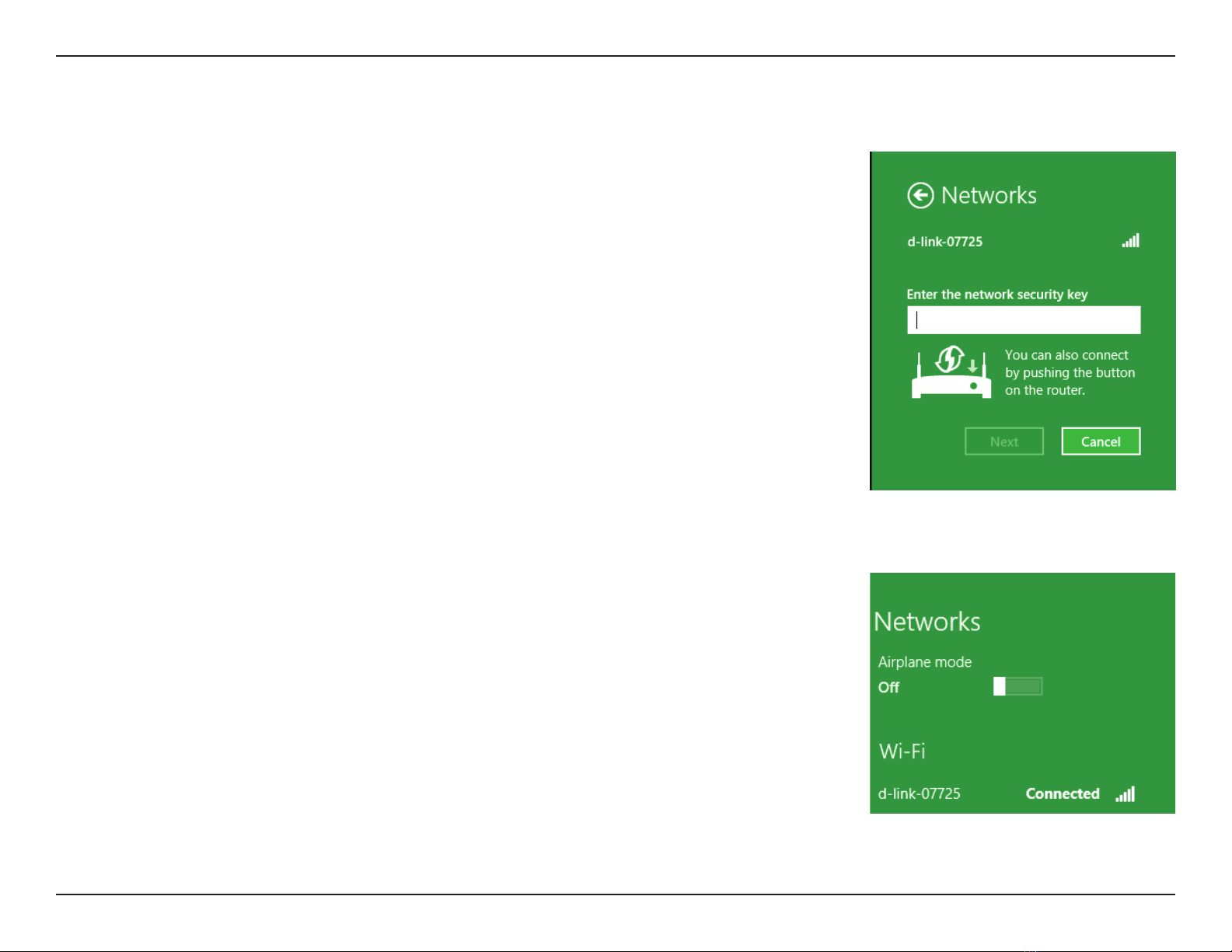Click the router push-button connect hint text
The image size is (1232, 952).
[x=1070, y=373]
